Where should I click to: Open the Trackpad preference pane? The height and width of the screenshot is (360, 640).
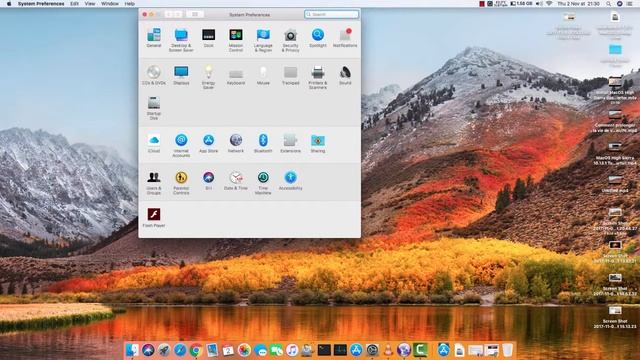[x=291, y=75]
